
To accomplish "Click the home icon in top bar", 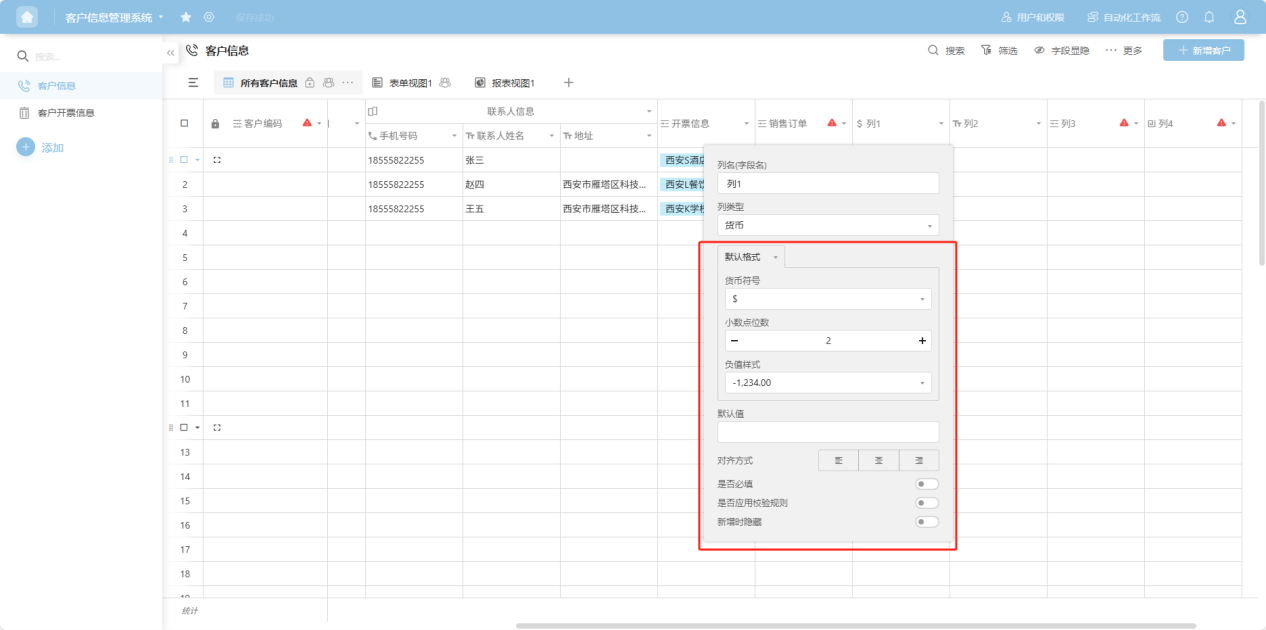I will pyautogui.click(x=27, y=17).
